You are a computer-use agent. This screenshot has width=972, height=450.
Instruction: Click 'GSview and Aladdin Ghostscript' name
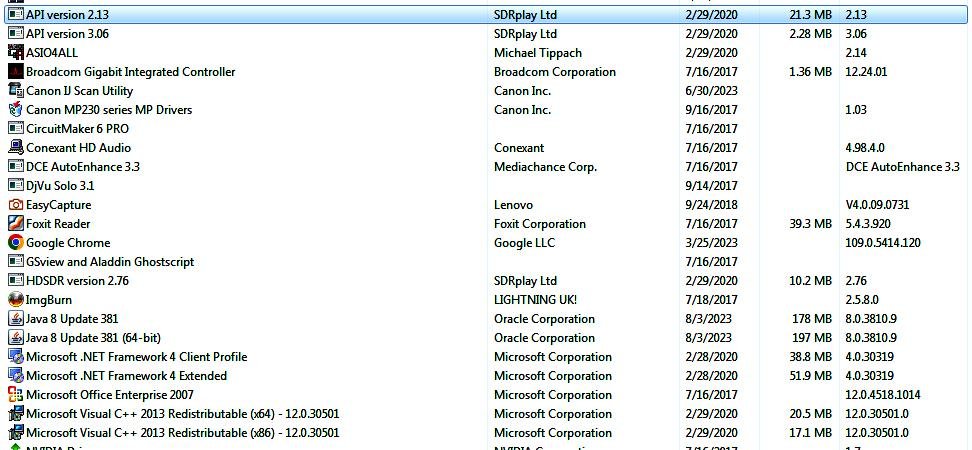[110, 262]
